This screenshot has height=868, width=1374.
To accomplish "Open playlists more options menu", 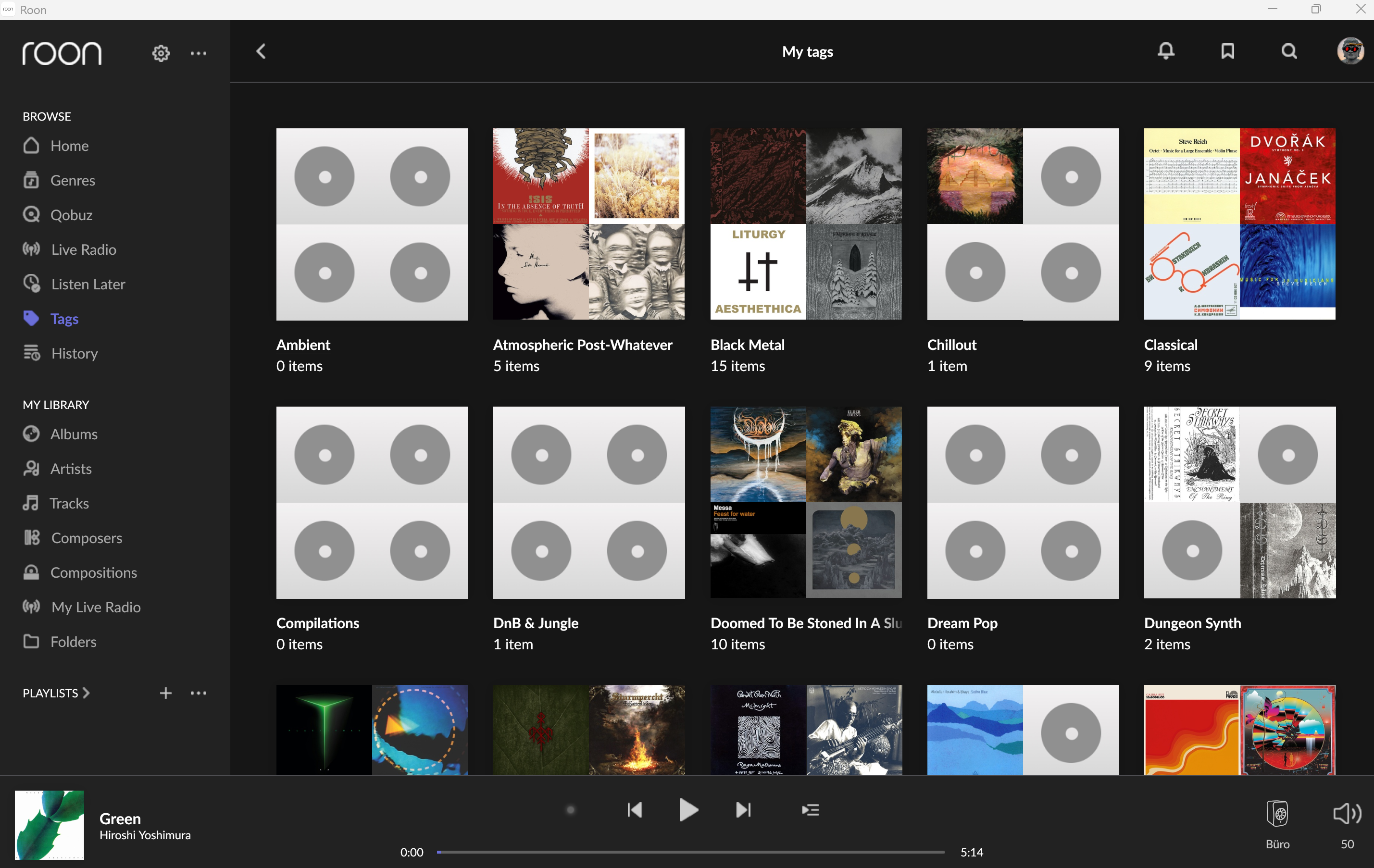I will pos(199,693).
